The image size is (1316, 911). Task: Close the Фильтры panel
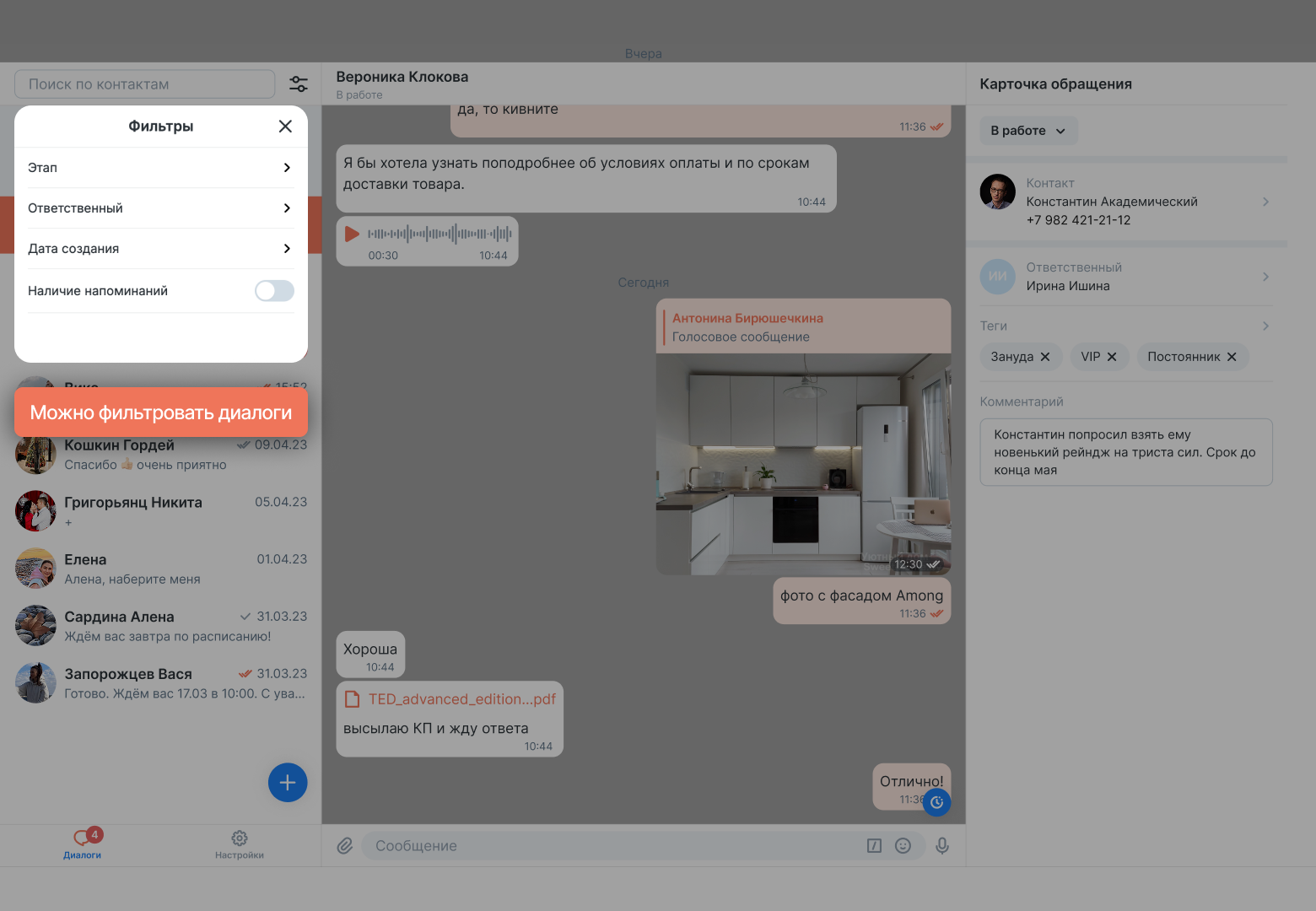click(285, 126)
